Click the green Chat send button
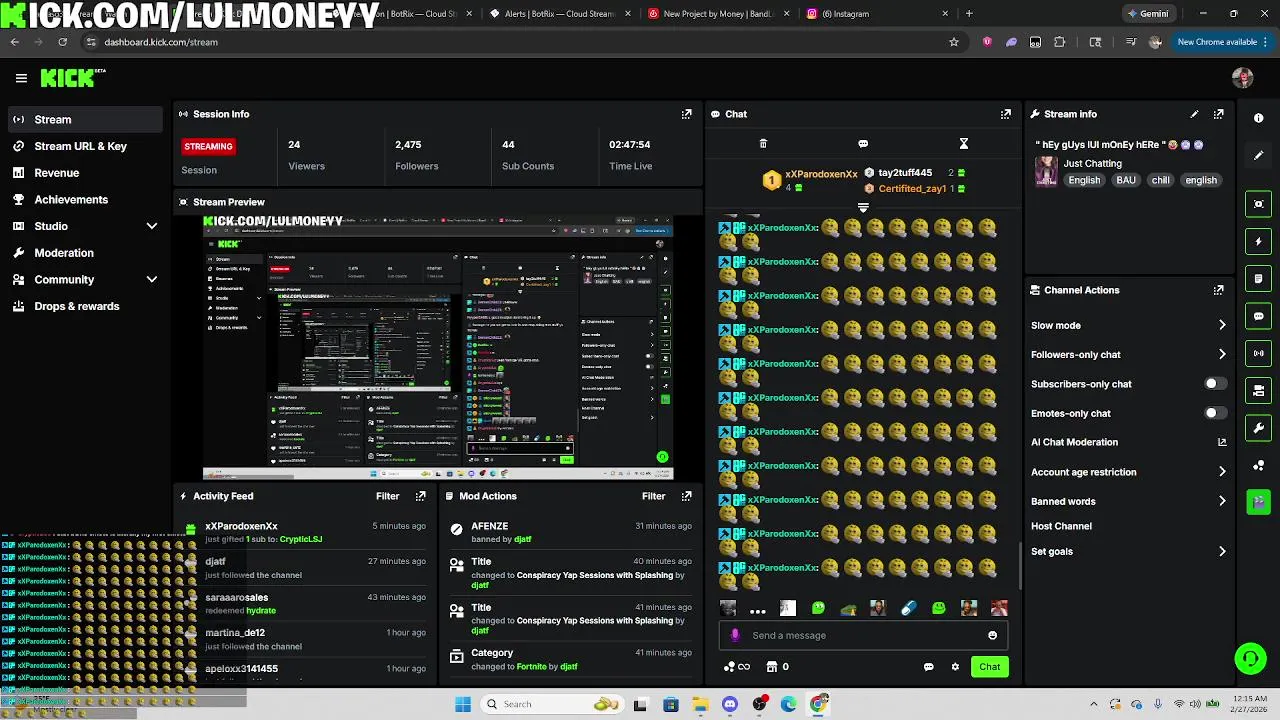Viewport: 1280px width, 720px height. coord(989,667)
